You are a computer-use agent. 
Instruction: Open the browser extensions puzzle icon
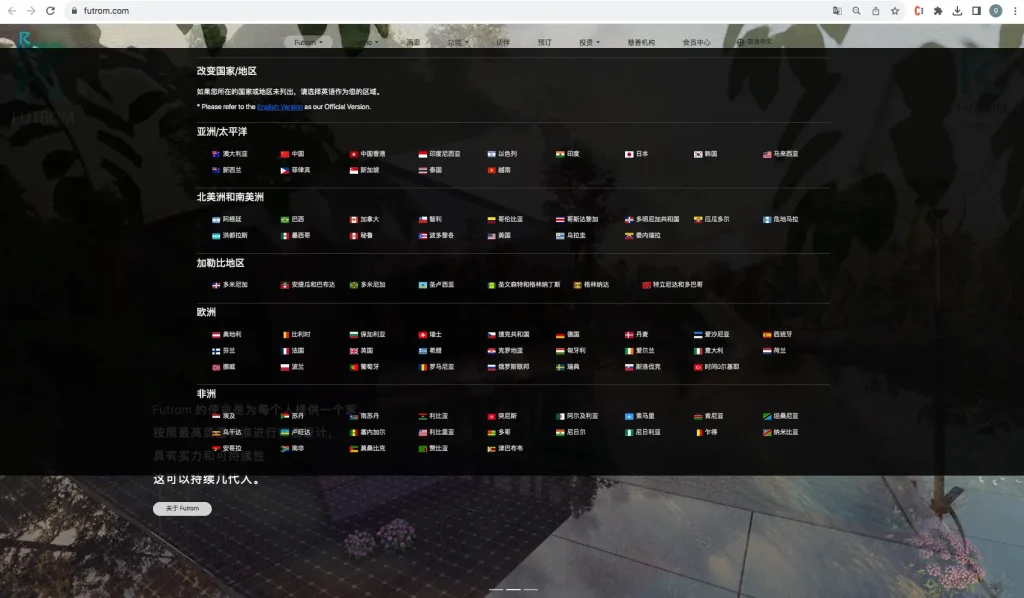coord(938,11)
